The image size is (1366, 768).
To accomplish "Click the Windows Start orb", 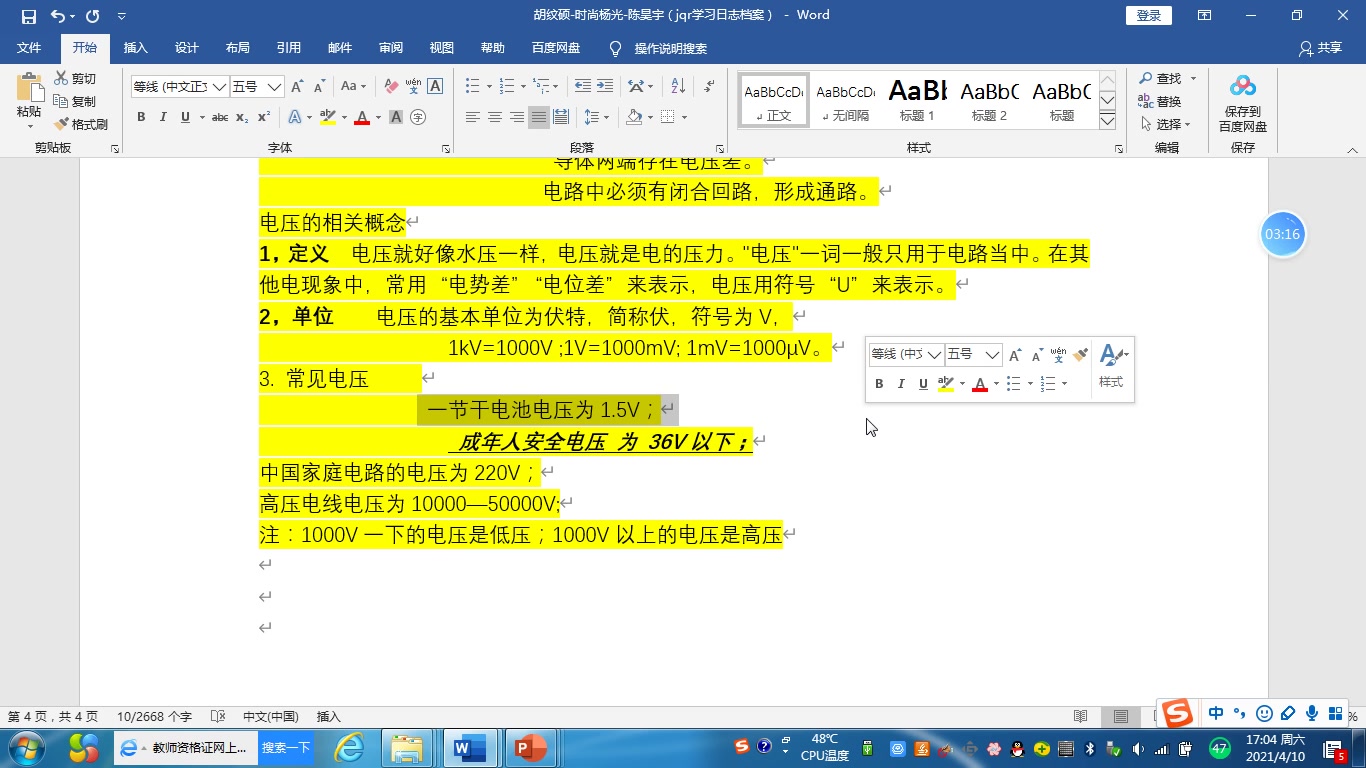I will [x=26, y=748].
